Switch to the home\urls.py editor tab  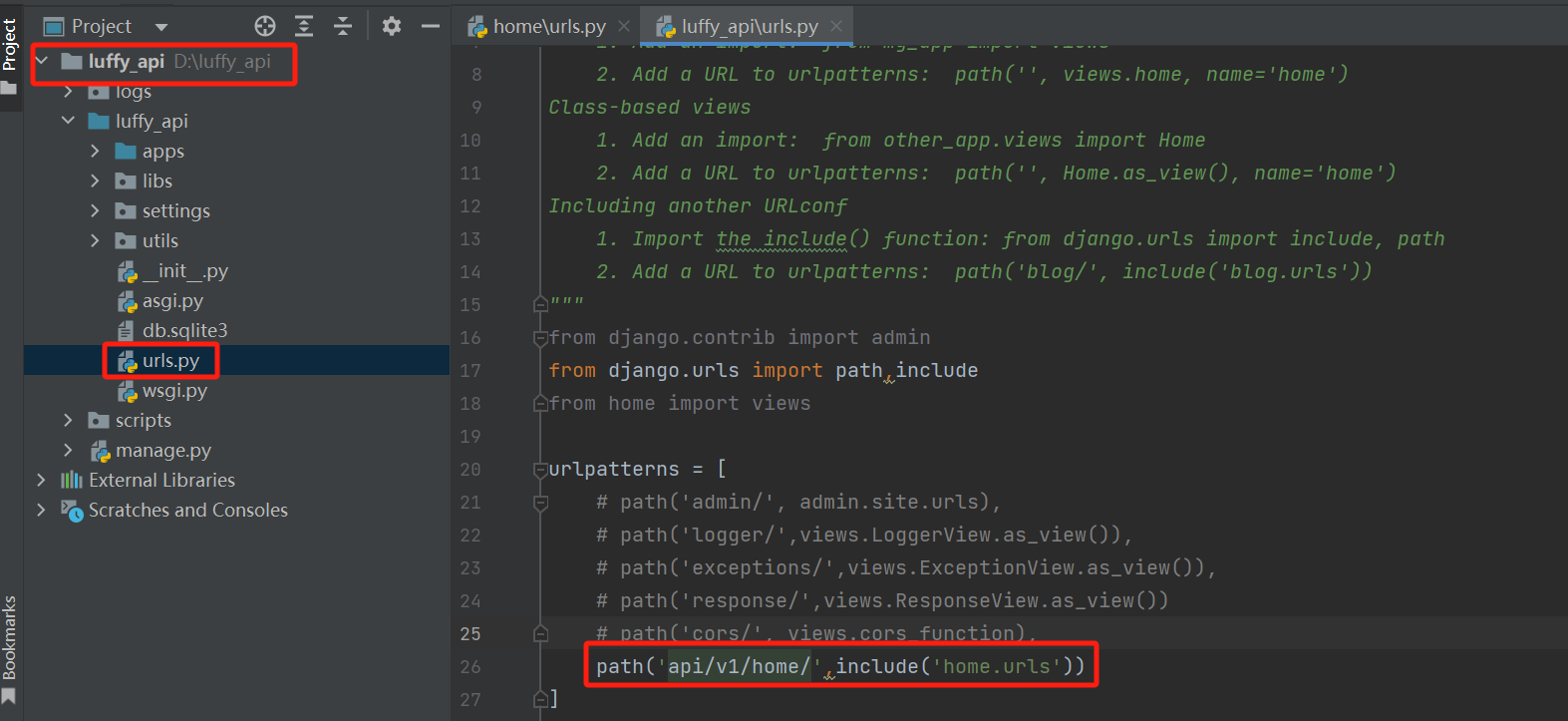(x=549, y=26)
